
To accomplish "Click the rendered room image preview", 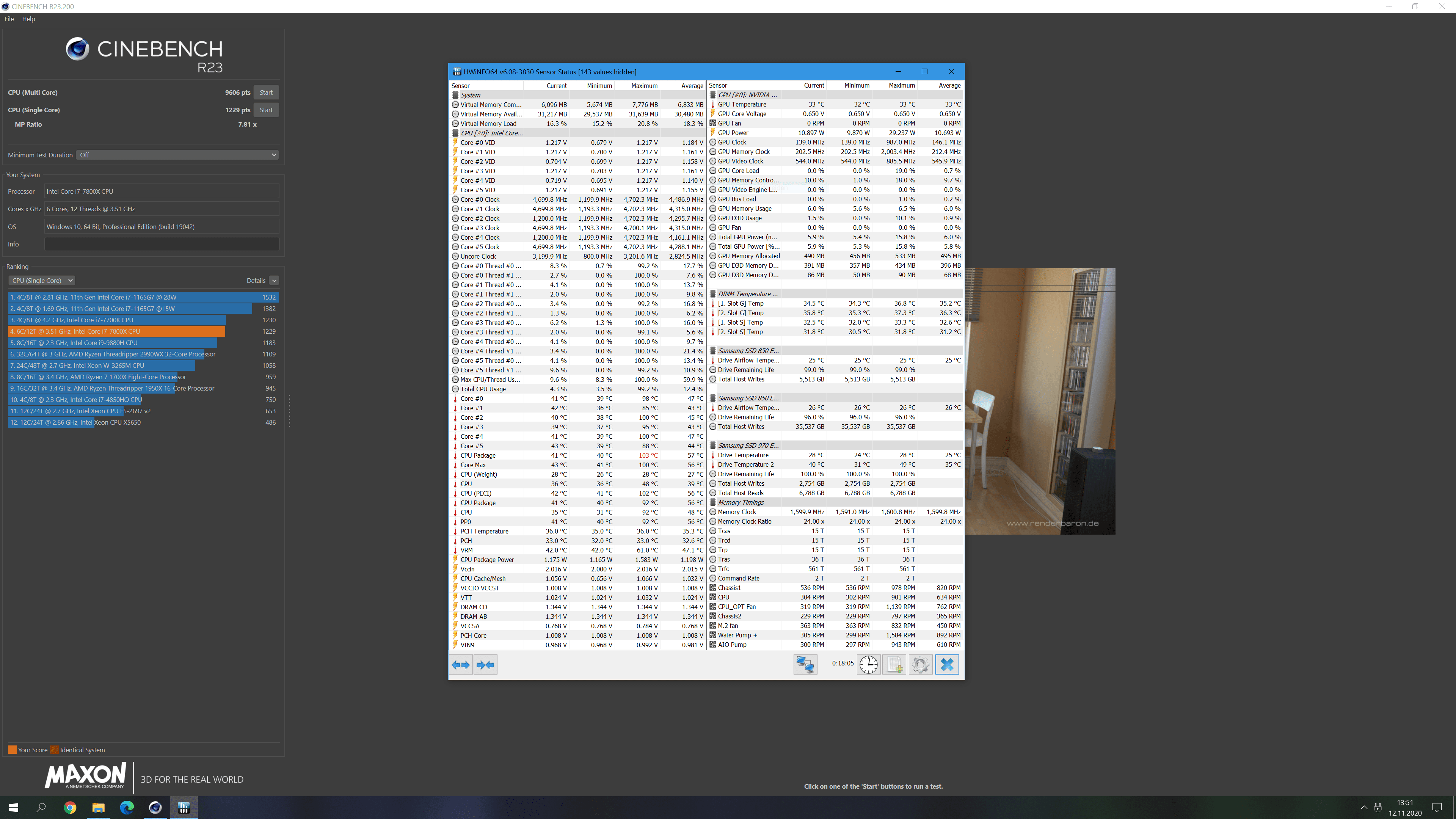I will [1040, 401].
